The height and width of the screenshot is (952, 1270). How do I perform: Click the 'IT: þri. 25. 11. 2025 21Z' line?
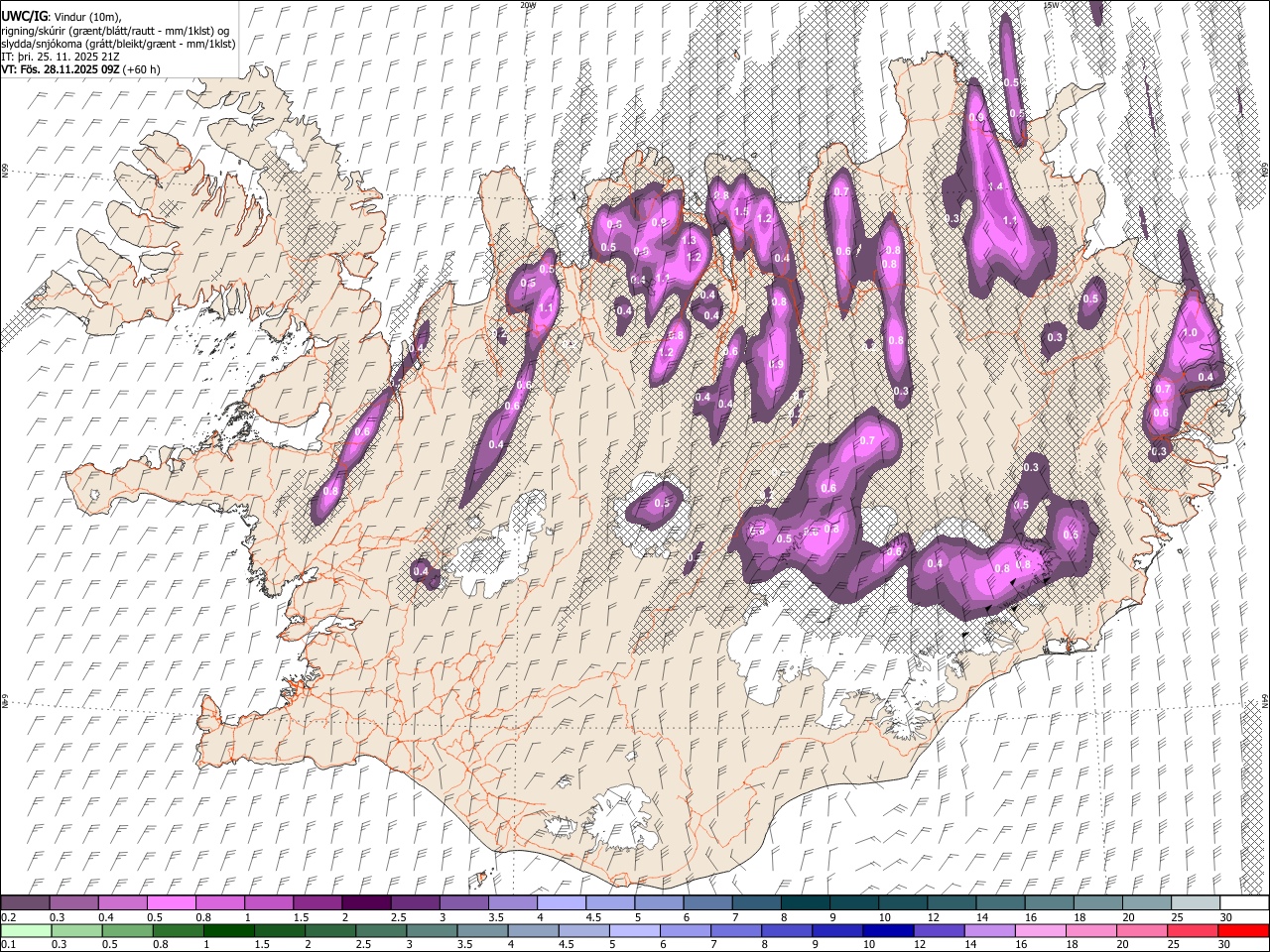tap(63, 57)
